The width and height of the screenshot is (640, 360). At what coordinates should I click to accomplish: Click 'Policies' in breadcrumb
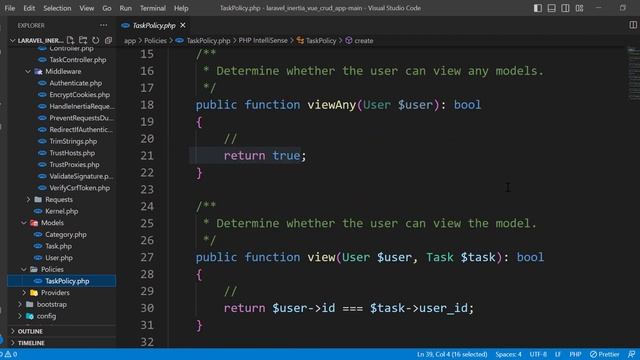click(x=156, y=40)
